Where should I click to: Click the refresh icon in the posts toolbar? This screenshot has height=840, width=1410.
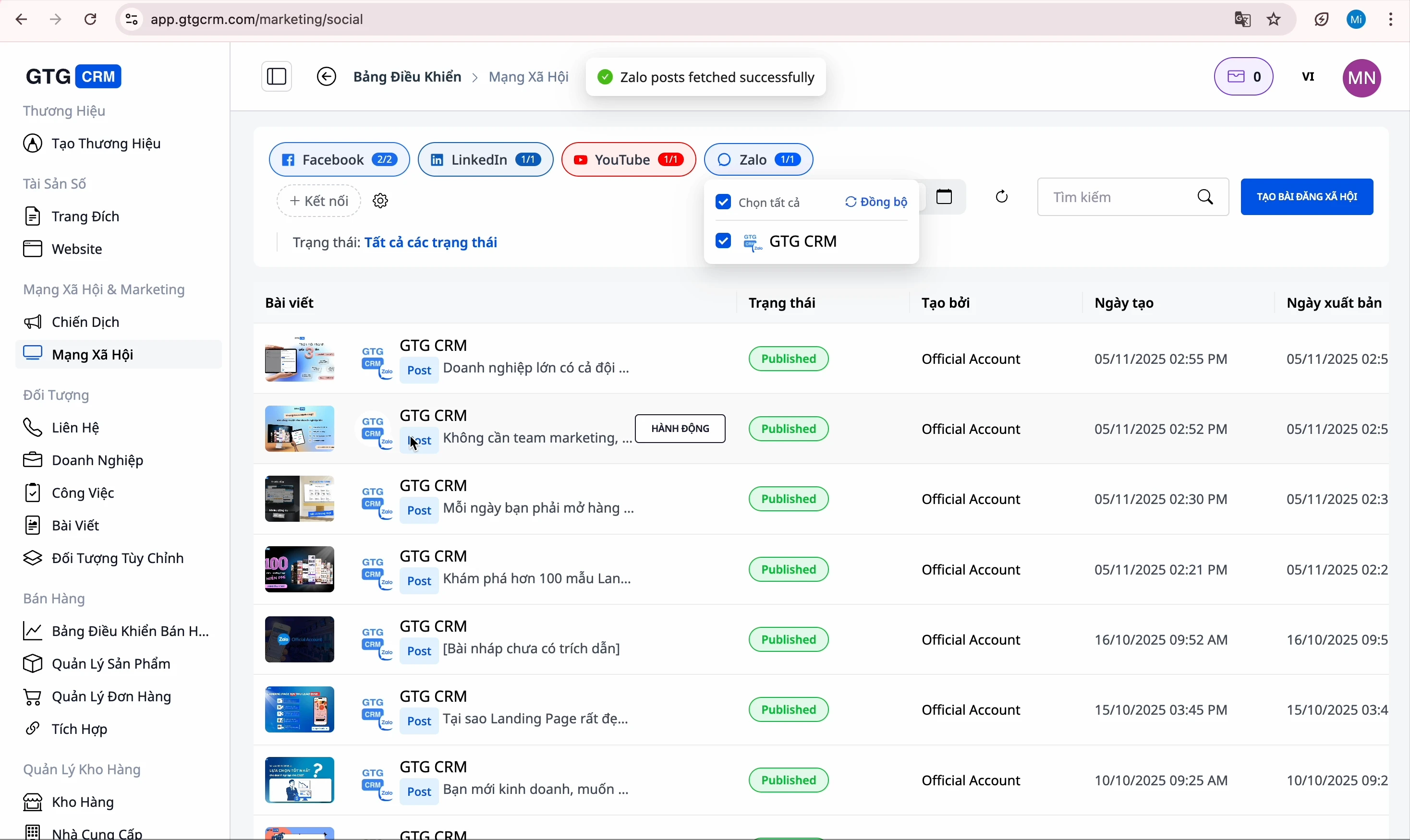(1001, 196)
